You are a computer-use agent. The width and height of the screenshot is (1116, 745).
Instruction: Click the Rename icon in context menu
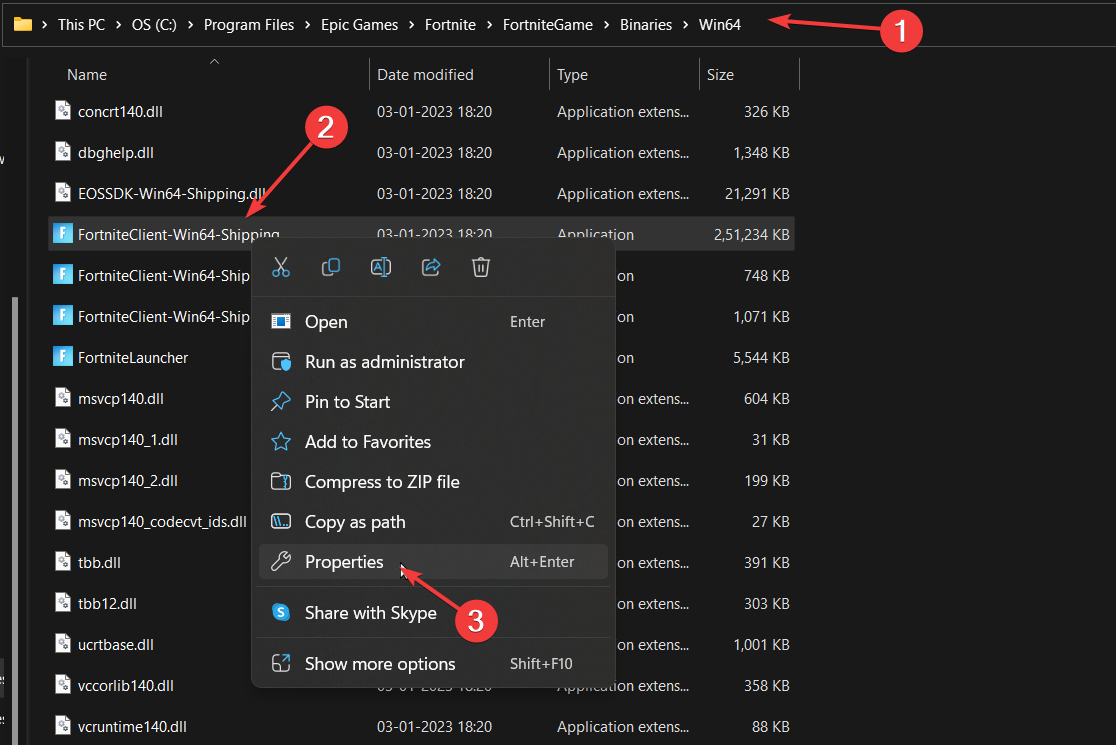pyautogui.click(x=381, y=268)
